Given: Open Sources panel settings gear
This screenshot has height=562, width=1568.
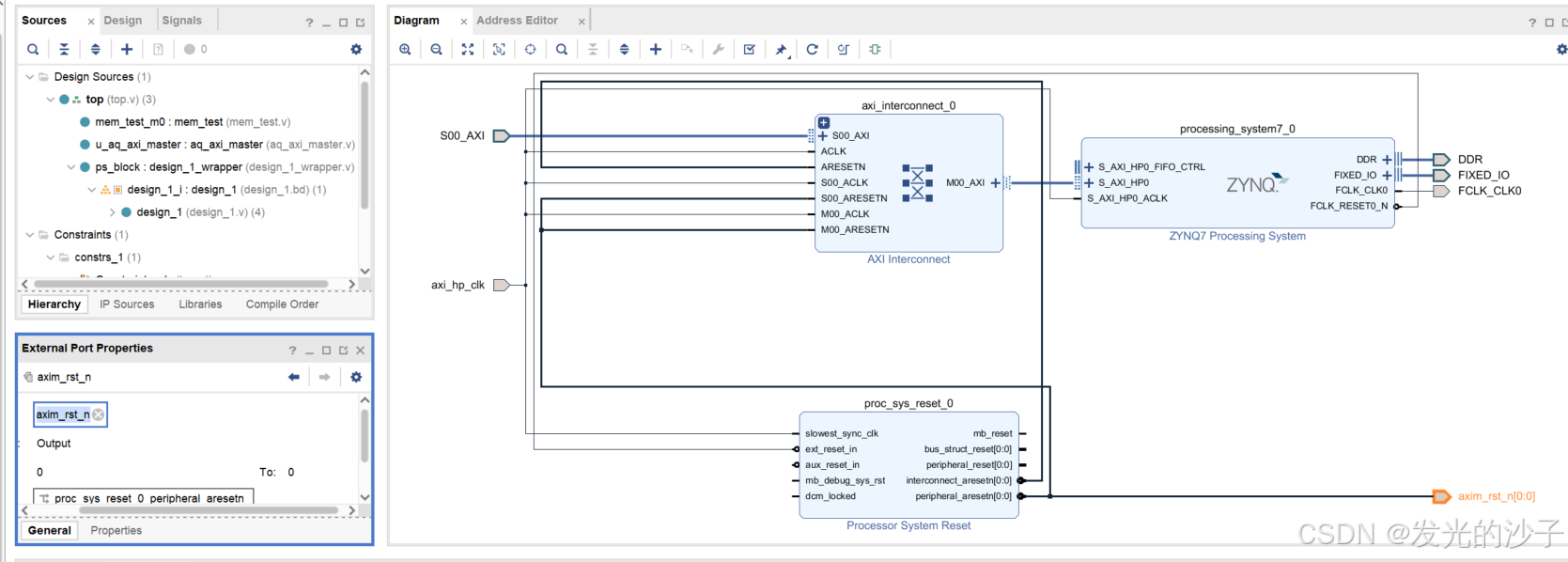Looking at the screenshot, I should click(356, 49).
